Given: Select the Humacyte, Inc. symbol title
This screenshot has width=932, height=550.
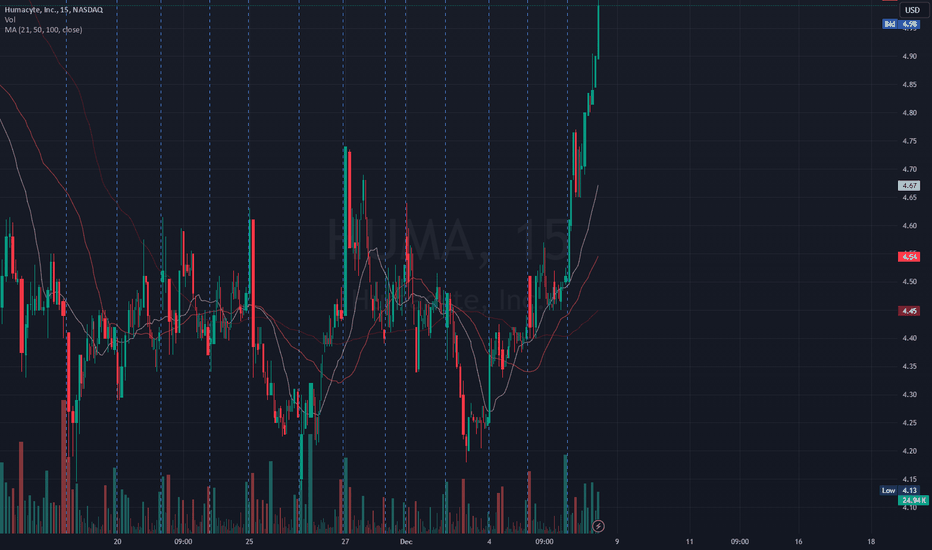Looking at the screenshot, I should 53,10.
